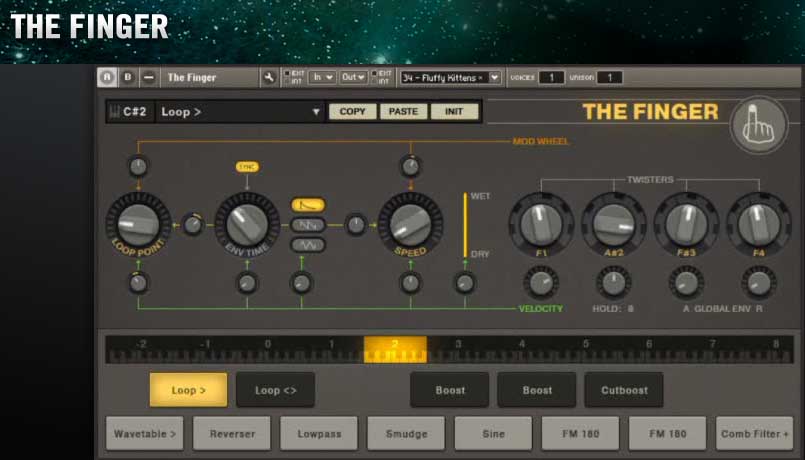Image resolution: width=805 pixels, height=460 pixels.
Task: Click the Wet/Dry vertical slider
Action: (x=466, y=225)
